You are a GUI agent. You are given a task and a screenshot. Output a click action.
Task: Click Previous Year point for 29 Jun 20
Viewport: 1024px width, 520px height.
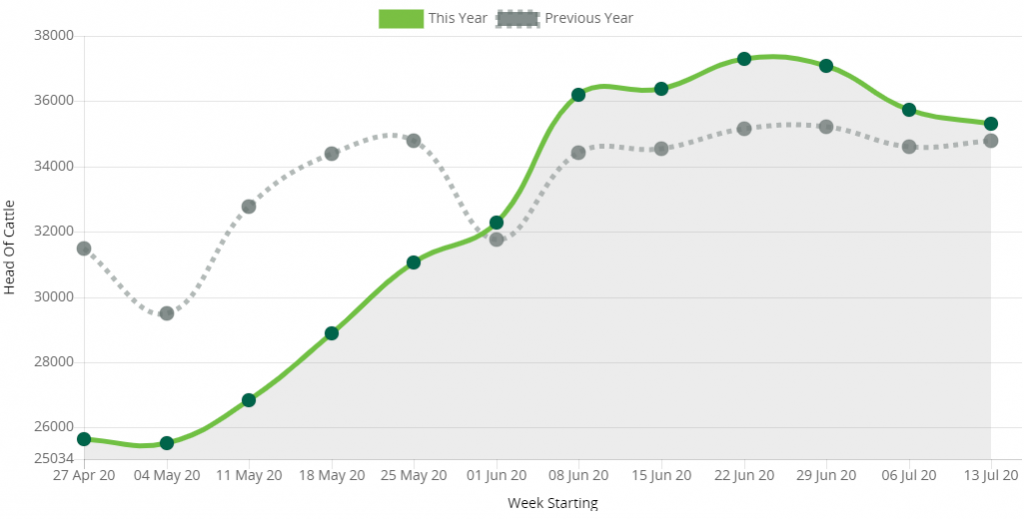pos(826,127)
